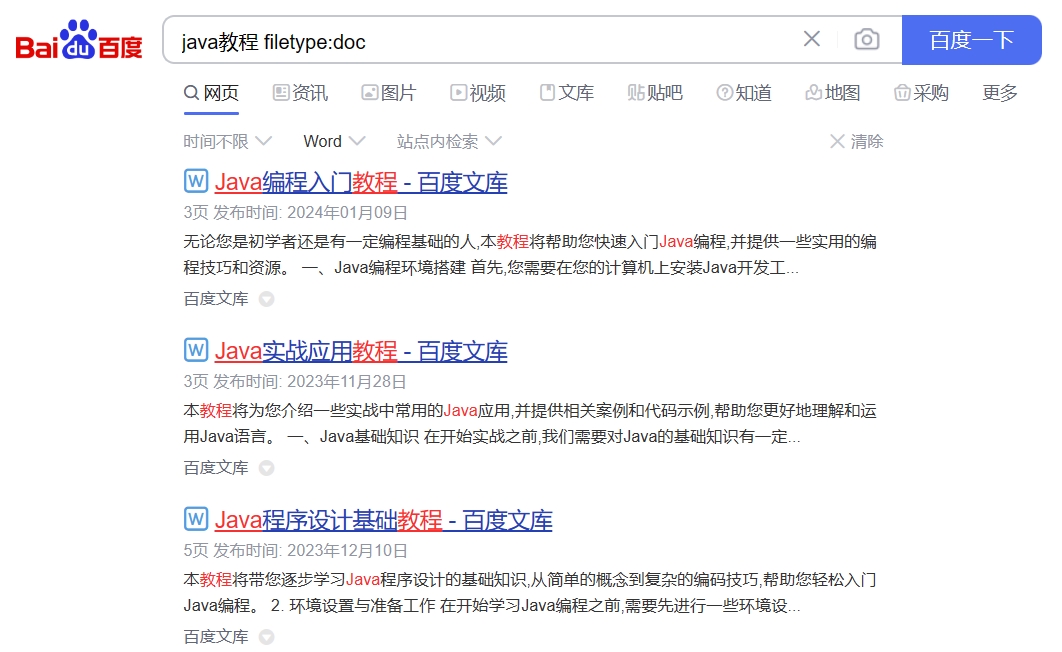The image size is (1062, 652).
Task: Expand the 时间不限 filter dropdown
Action: (x=227, y=141)
